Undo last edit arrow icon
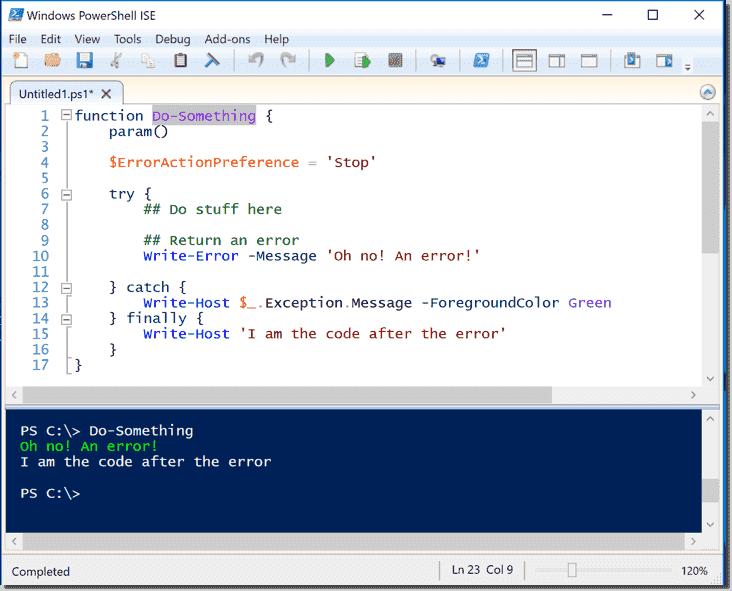 pyautogui.click(x=256, y=60)
